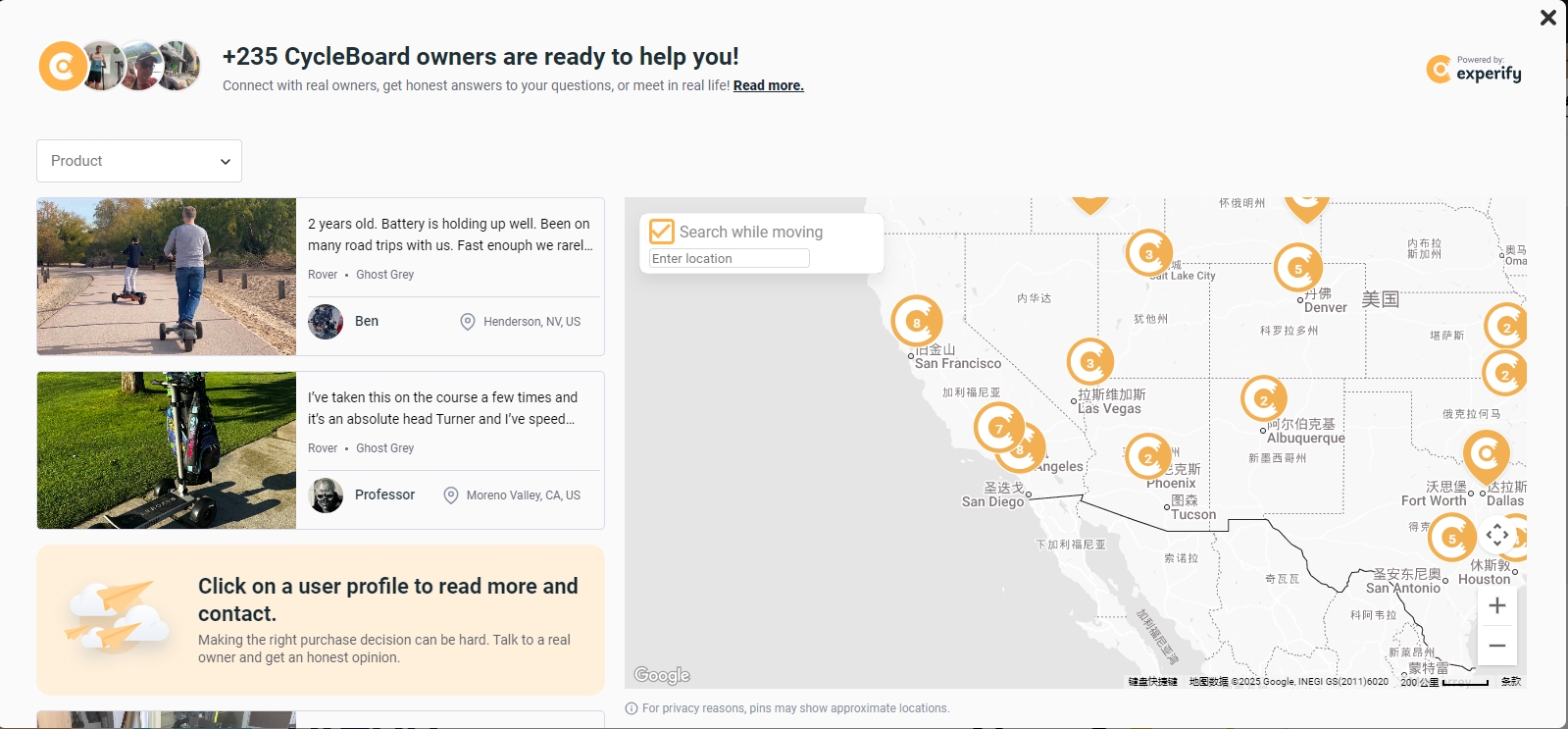Close the owners popup with X
The width and height of the screenshot is (1568, 729).
(1547, 18)
